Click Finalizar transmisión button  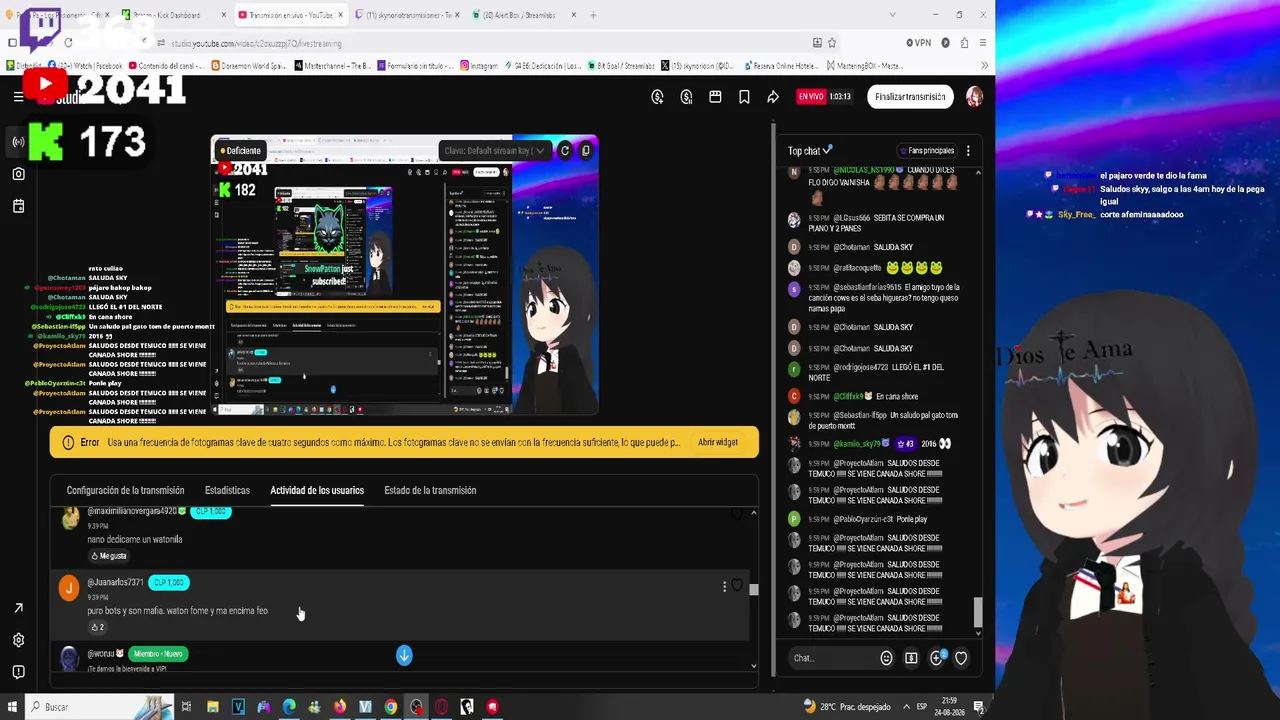point(910,97)
